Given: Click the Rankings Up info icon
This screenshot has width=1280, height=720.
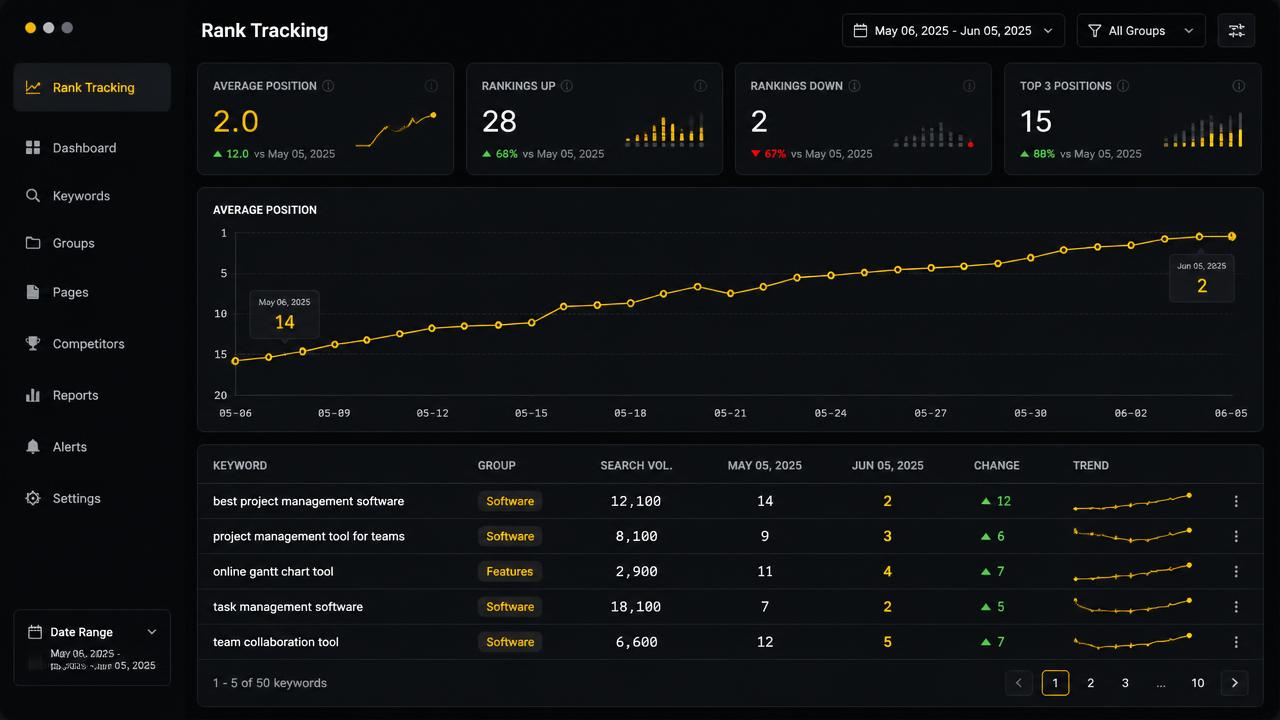Looking at the screenshot, I should [x=567, y=86].
